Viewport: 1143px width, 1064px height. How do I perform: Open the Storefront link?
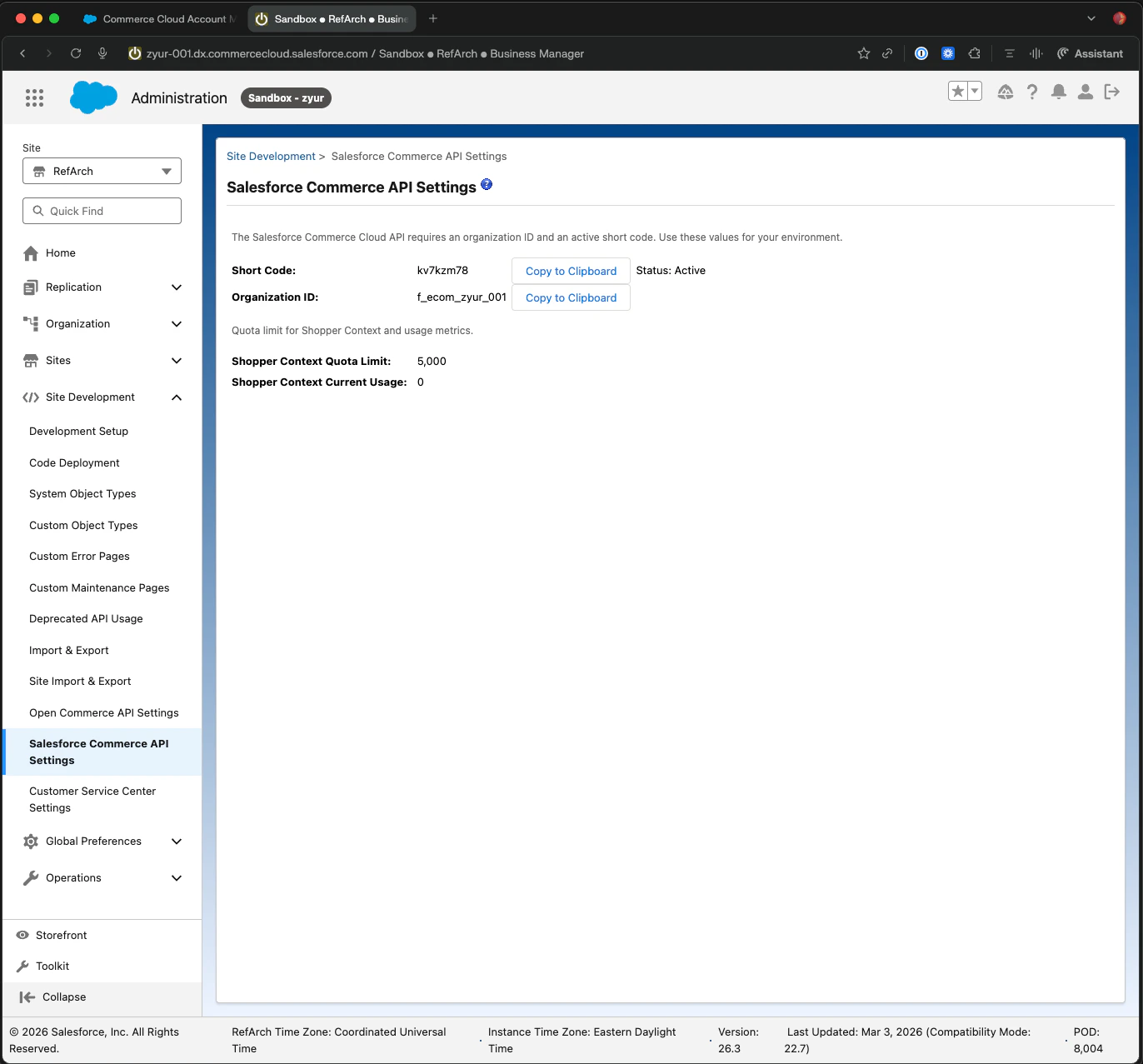coord(61,936)
